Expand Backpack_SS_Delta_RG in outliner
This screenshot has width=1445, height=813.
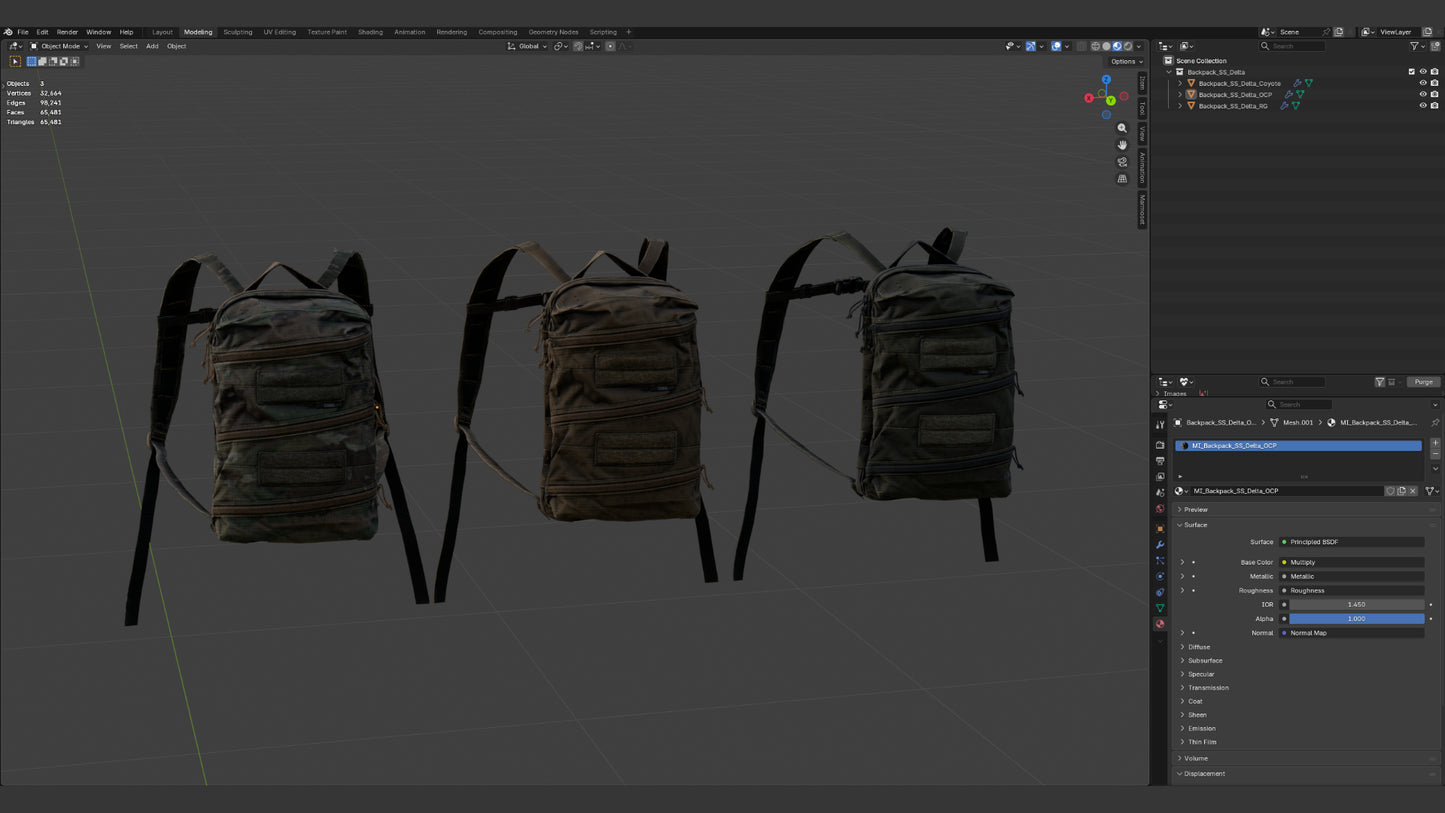1180,106
